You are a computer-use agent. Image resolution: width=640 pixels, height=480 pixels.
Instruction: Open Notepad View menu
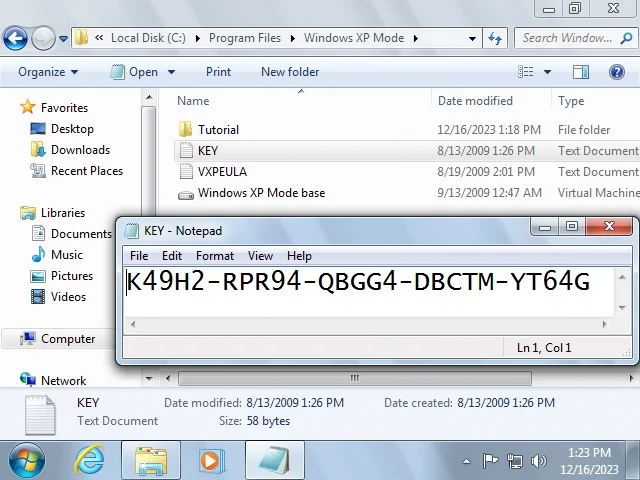tap(260, 256)
